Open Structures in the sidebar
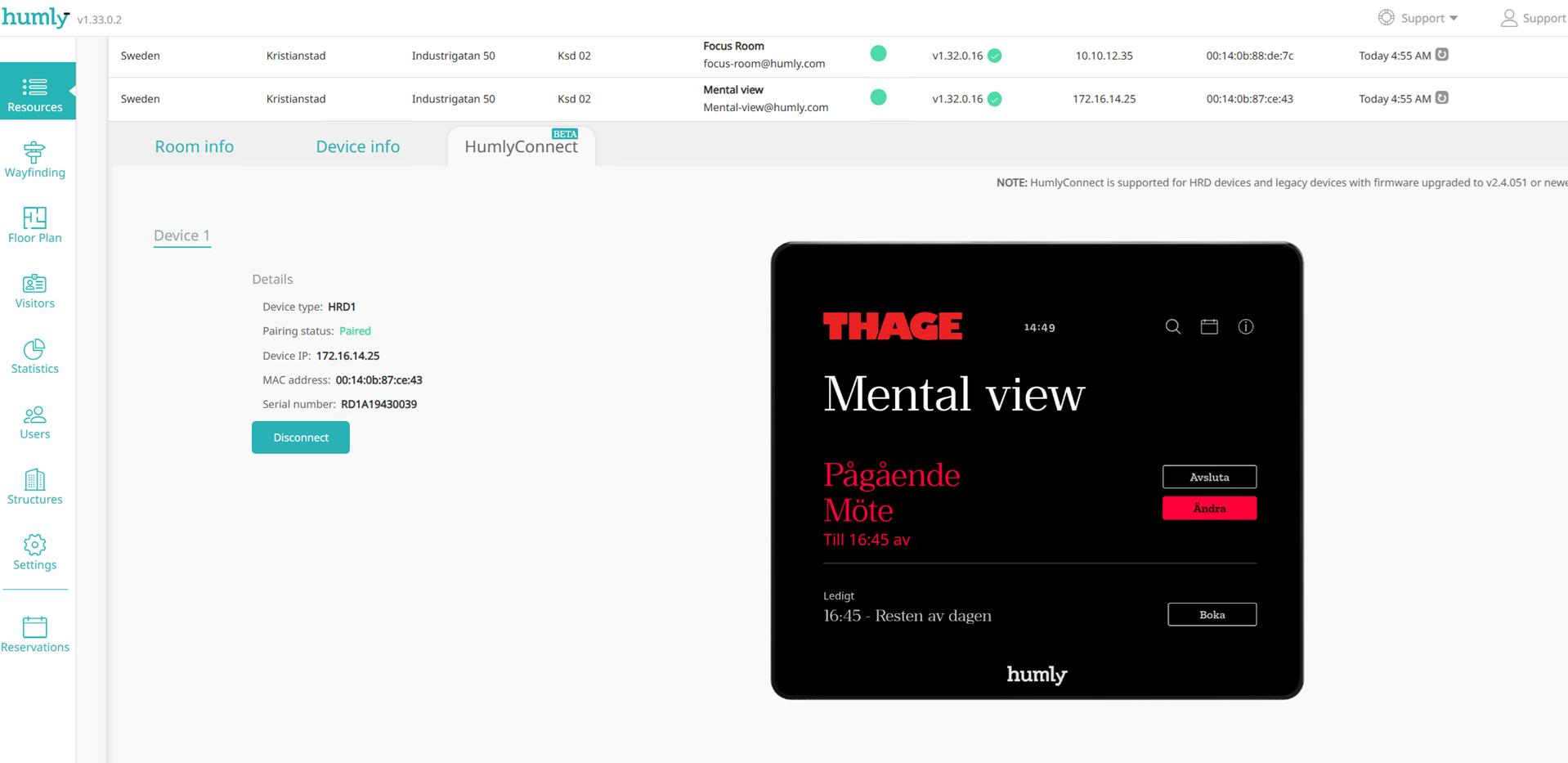This screenshot has width=1568, height=763. pos(34,487)
